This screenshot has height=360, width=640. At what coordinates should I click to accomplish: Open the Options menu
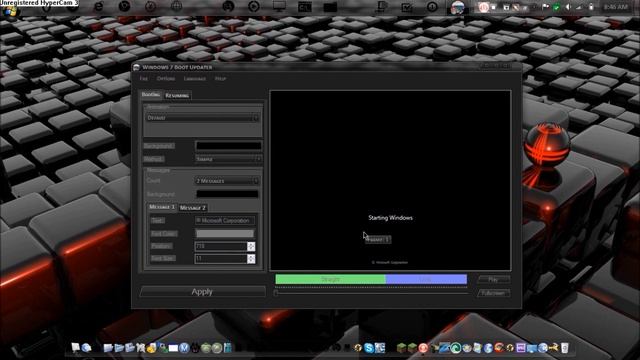(166, 78)
